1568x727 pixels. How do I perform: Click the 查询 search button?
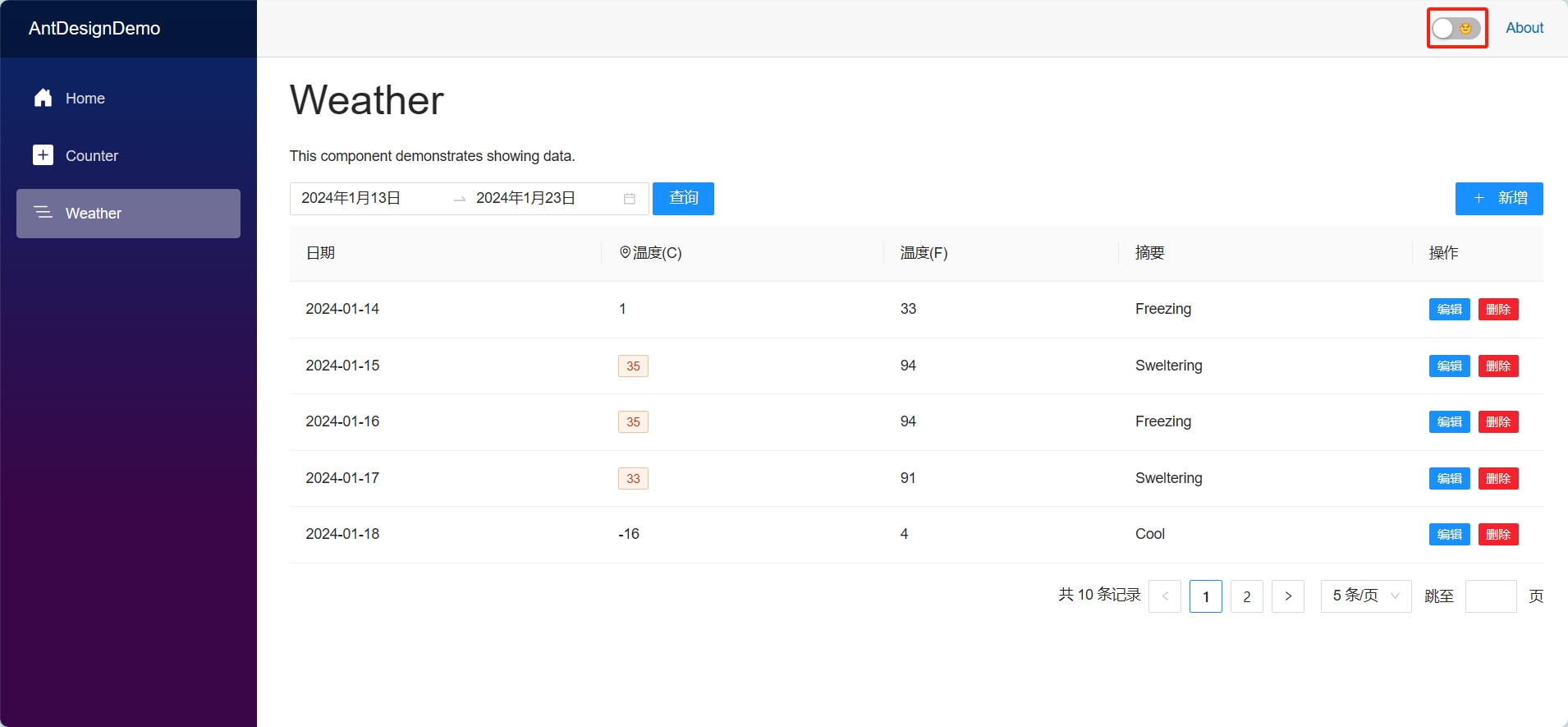coord(683,199)
